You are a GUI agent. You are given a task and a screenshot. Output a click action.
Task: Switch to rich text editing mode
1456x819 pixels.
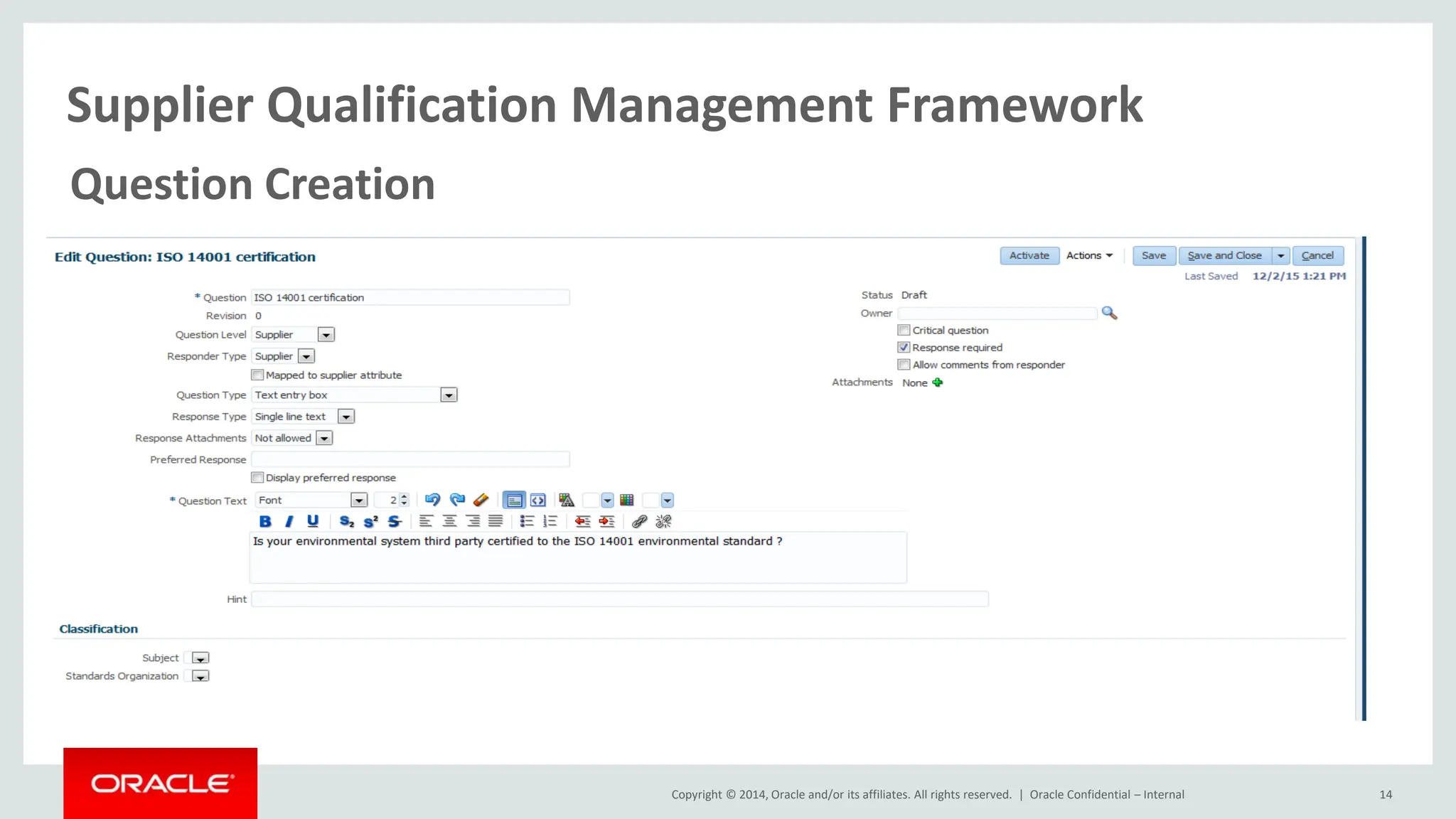(x=514, y=500)
